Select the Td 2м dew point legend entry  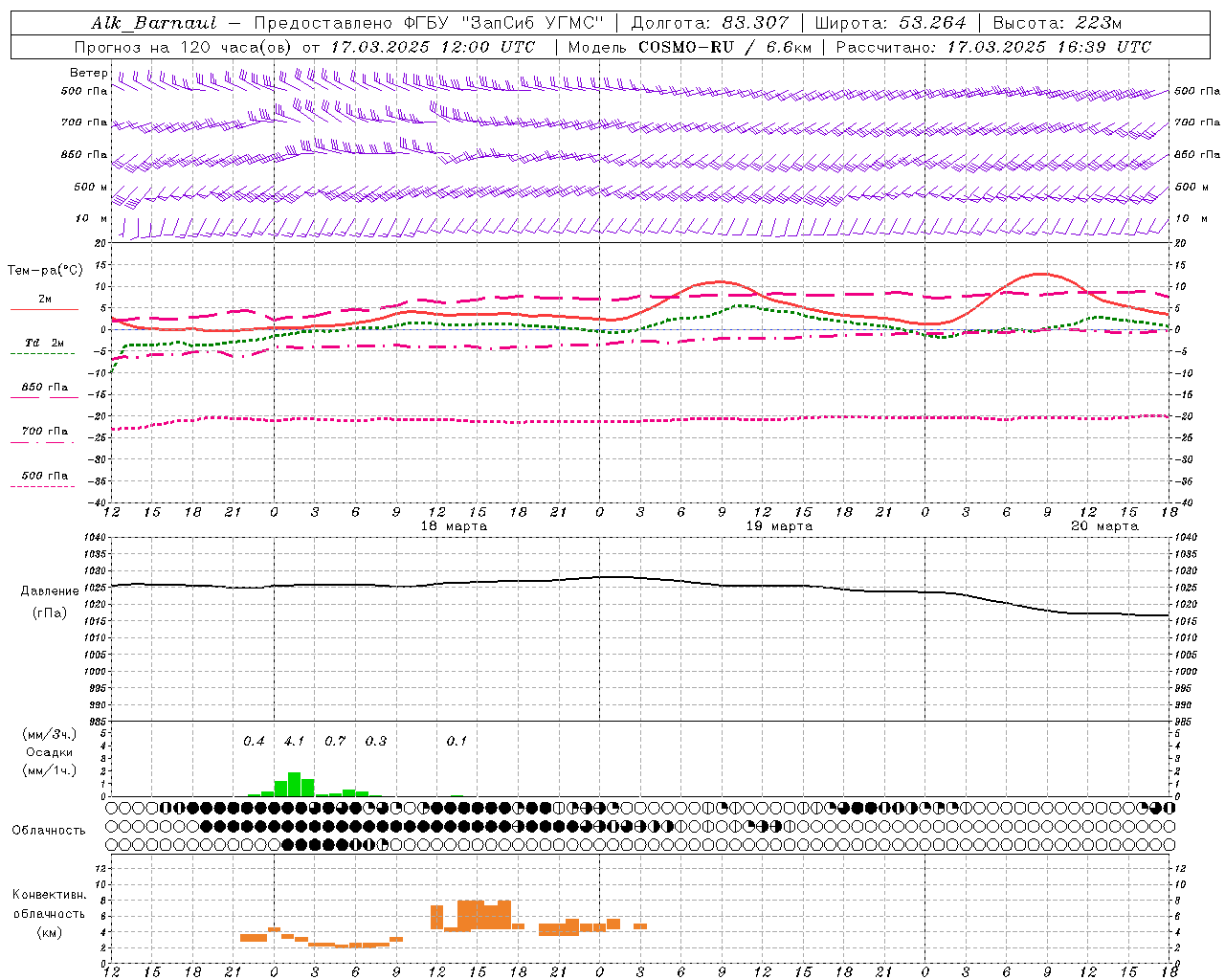[x=45, y=343]
